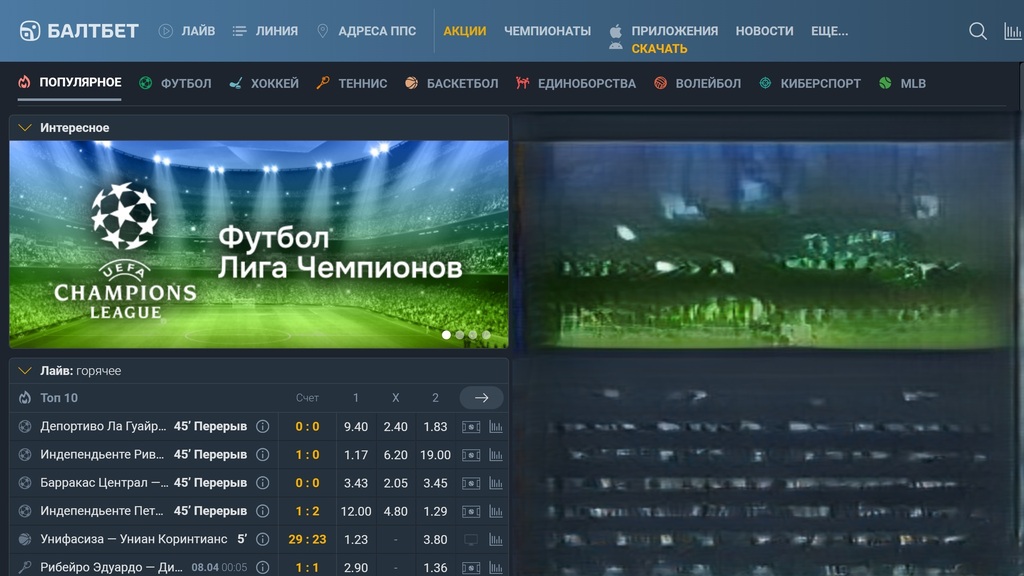Bet on odds 9.40 for Депортиво Ла Гуайра

[x=356, y=426]
